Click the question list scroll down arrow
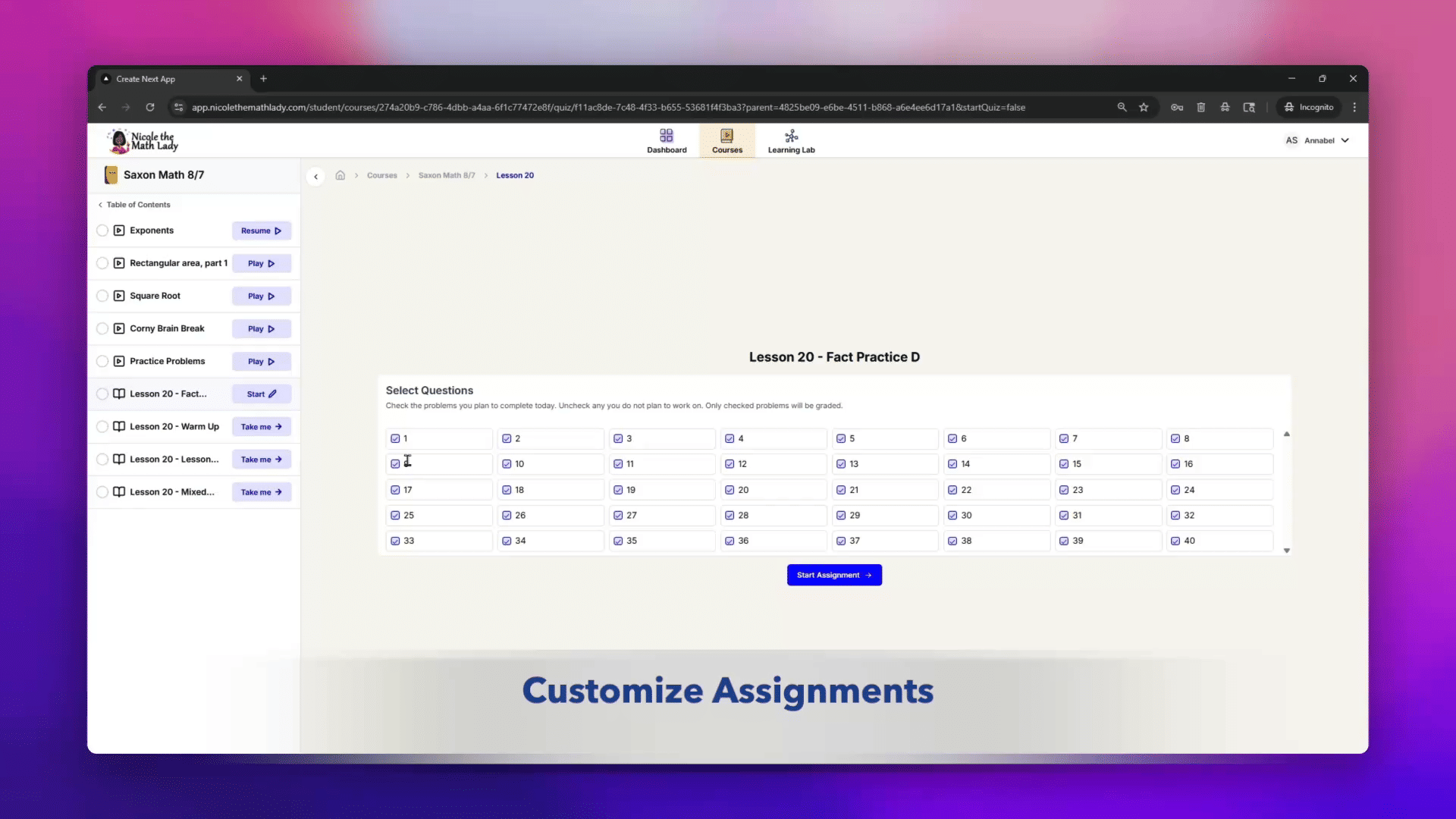This screenshot has height=819, width=1456. tap(1287, 551)
